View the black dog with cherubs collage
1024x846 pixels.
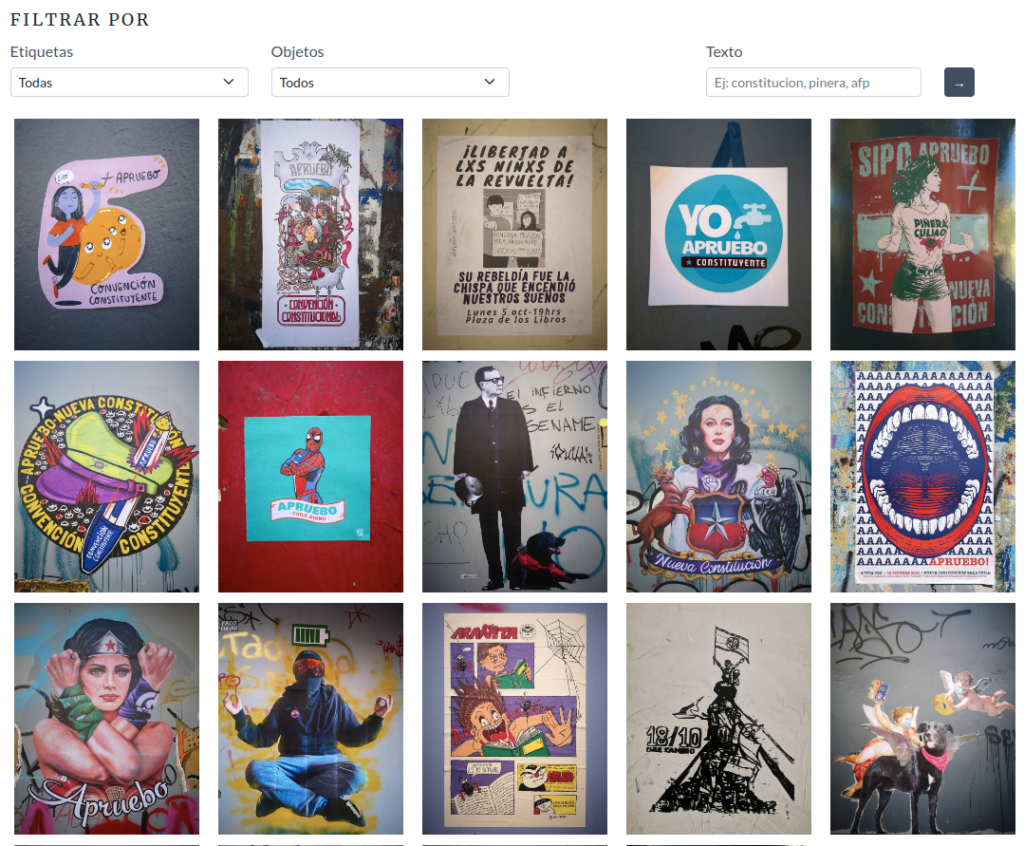pos(922,718)
